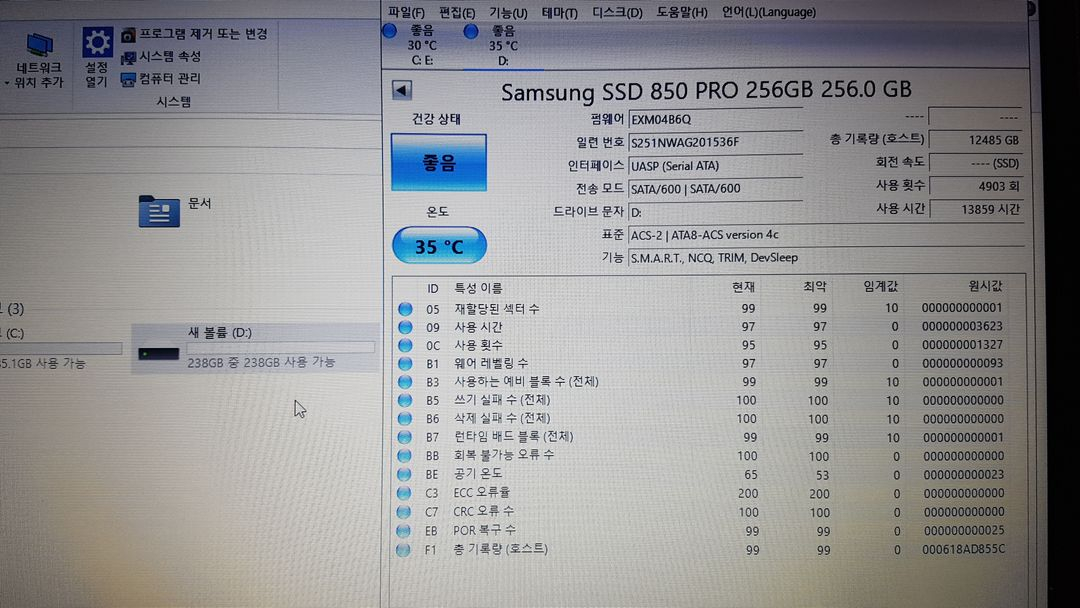Viewport: 1080px width, 608px height.
Task: Click 컴퓨터 관리 in Explorer ribbon
Action: point(161,78)
